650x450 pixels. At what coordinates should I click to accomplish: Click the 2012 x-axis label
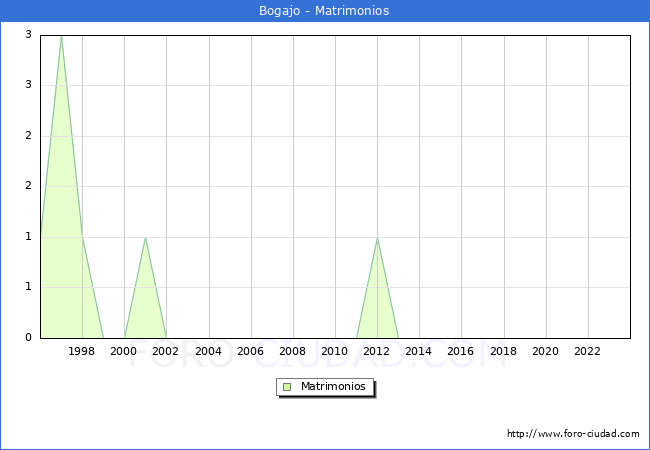tap(376, 351)
